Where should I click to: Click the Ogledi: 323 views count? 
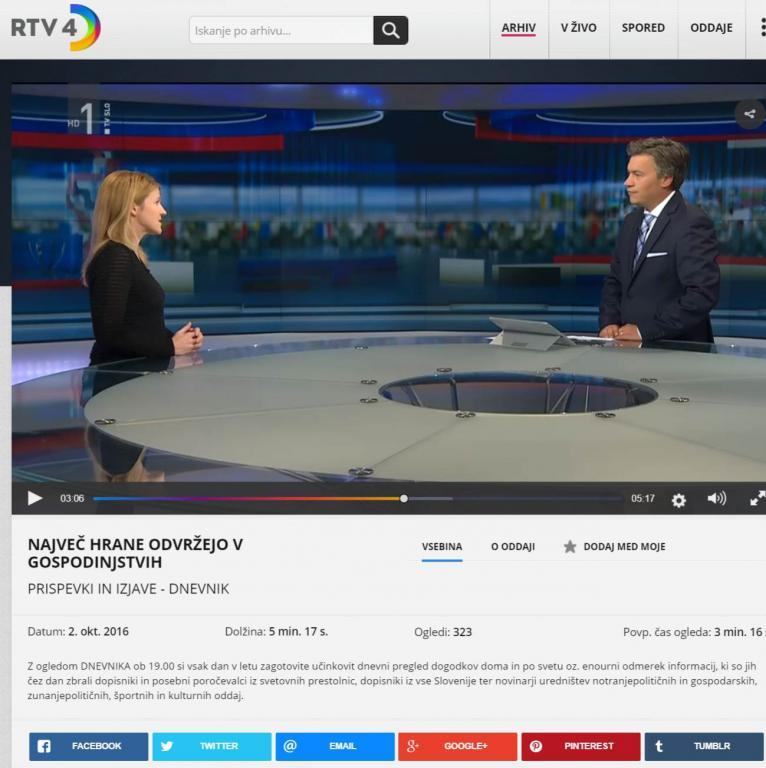coord(443,632)
